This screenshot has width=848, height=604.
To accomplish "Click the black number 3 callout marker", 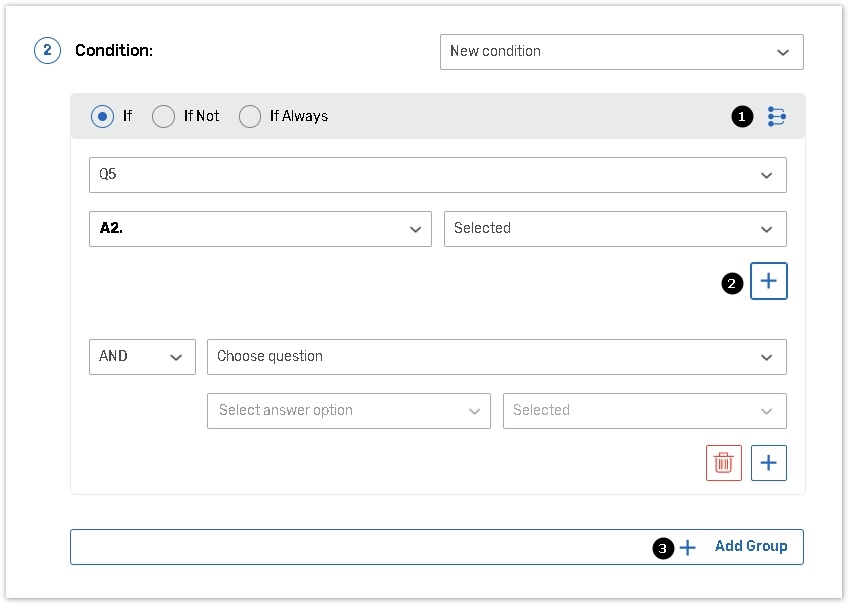I will 662,548.
